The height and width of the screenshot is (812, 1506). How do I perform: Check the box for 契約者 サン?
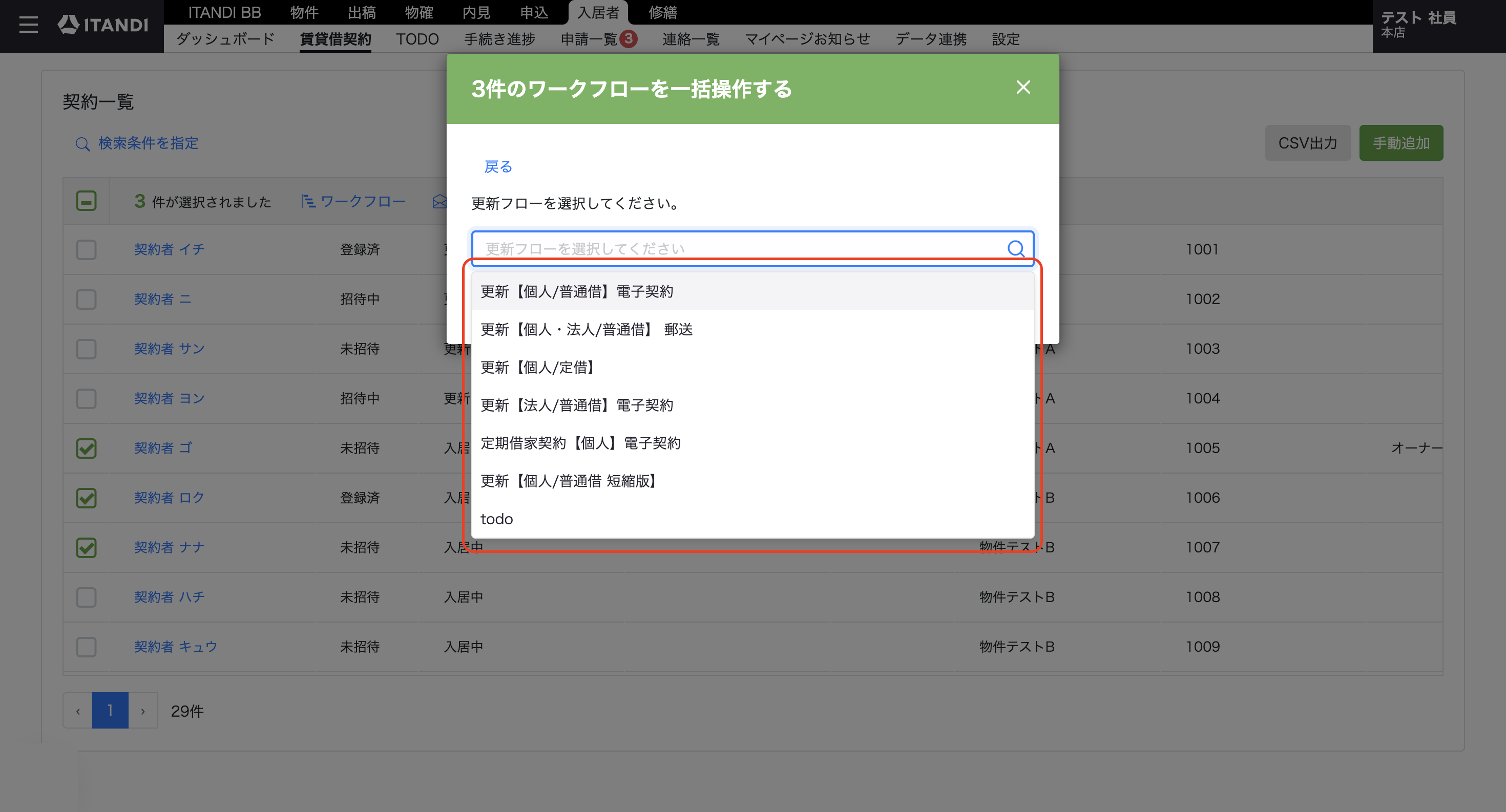click(x=86, y=349)
